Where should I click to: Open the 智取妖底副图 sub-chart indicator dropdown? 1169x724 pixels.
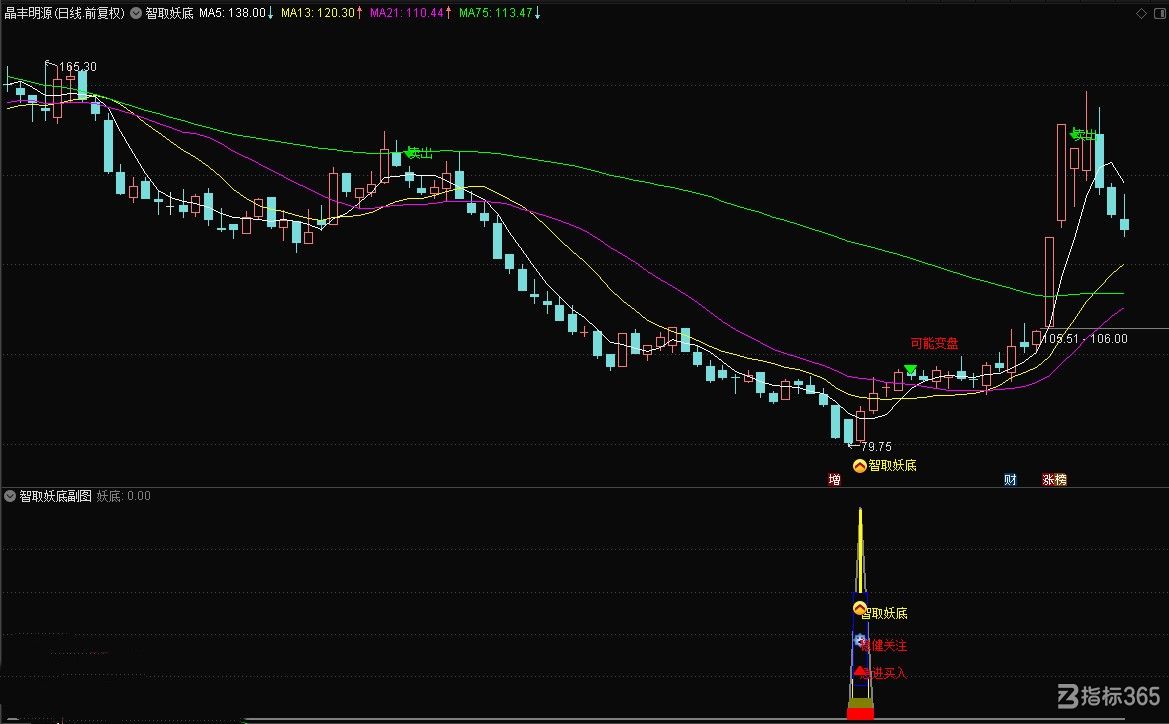10,496
